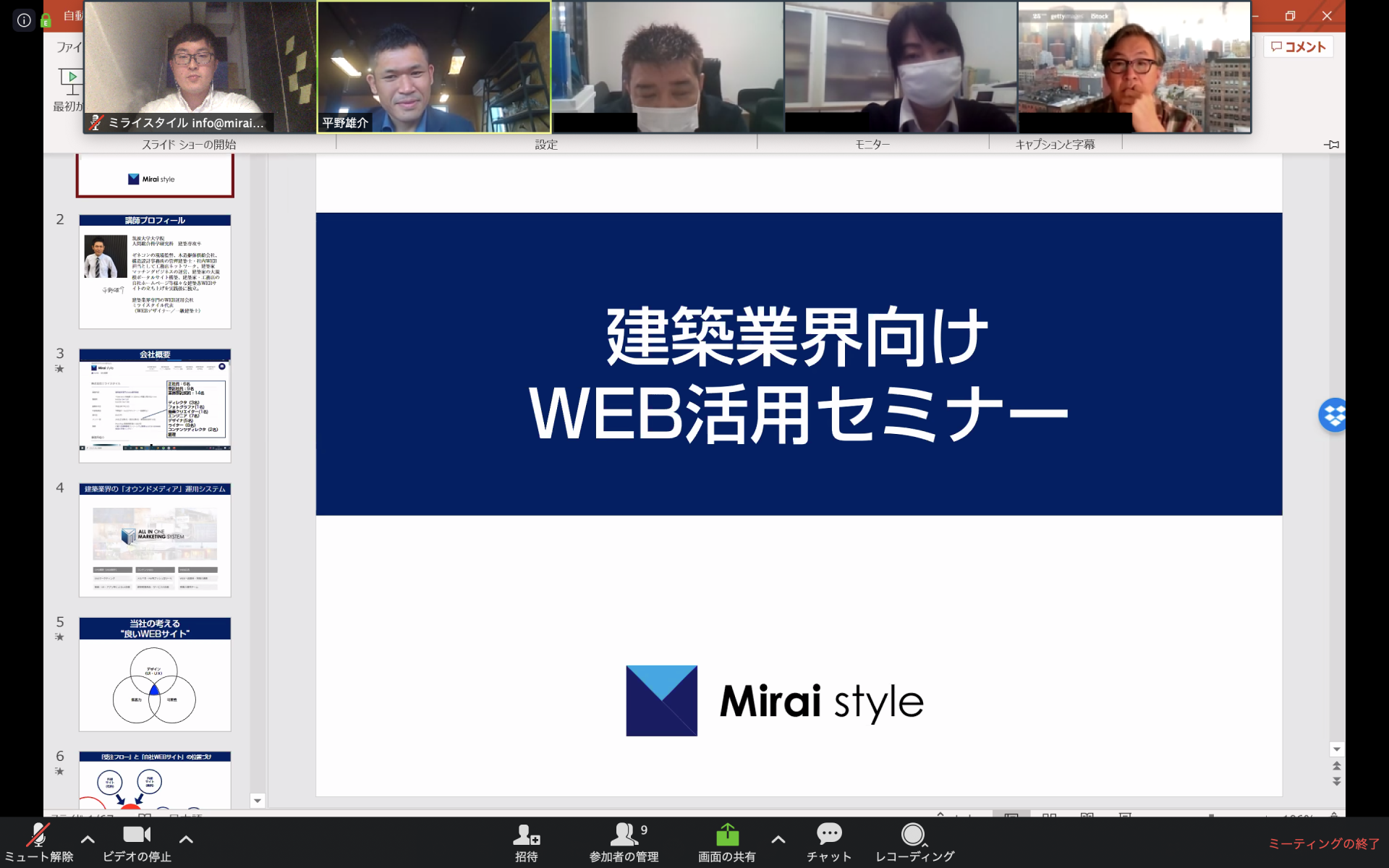Go to next slide double-arrow button
The width and height of the screenshot is (1389, 868).
pos(1337,781)
